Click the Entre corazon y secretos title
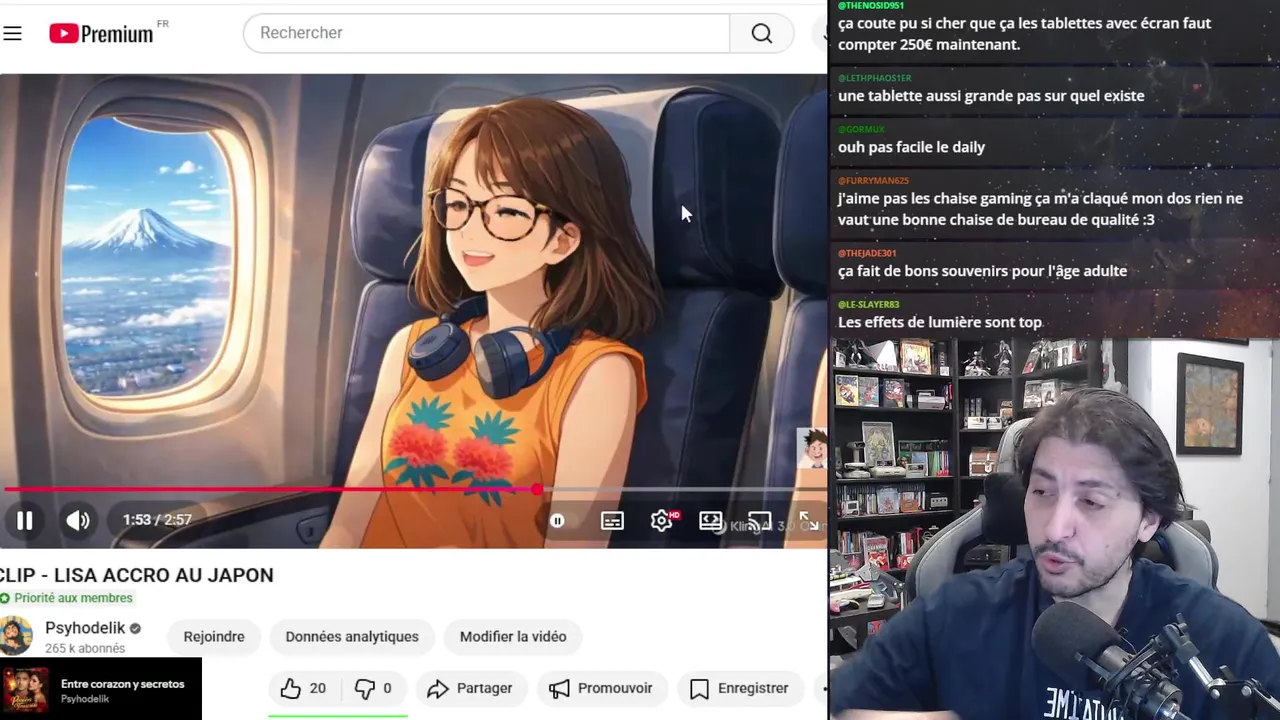This screenshot has height=720, width=1280. pyautogui.click(x=123, y=684)
